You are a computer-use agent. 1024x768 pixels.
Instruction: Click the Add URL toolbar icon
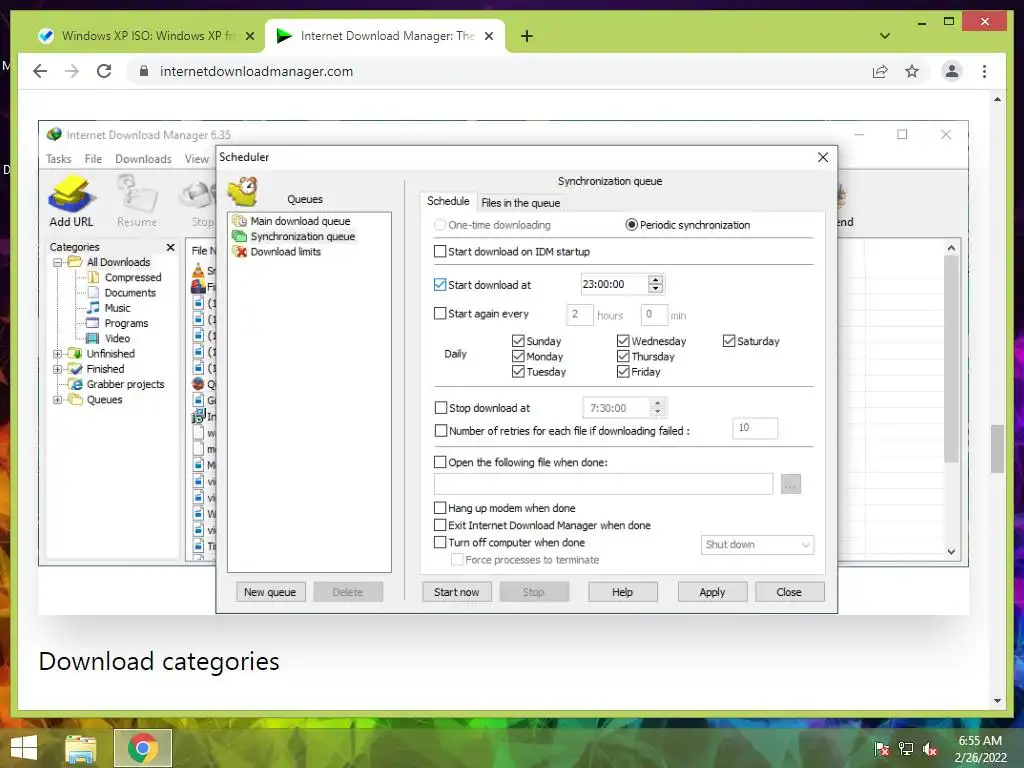pos(71,195)
